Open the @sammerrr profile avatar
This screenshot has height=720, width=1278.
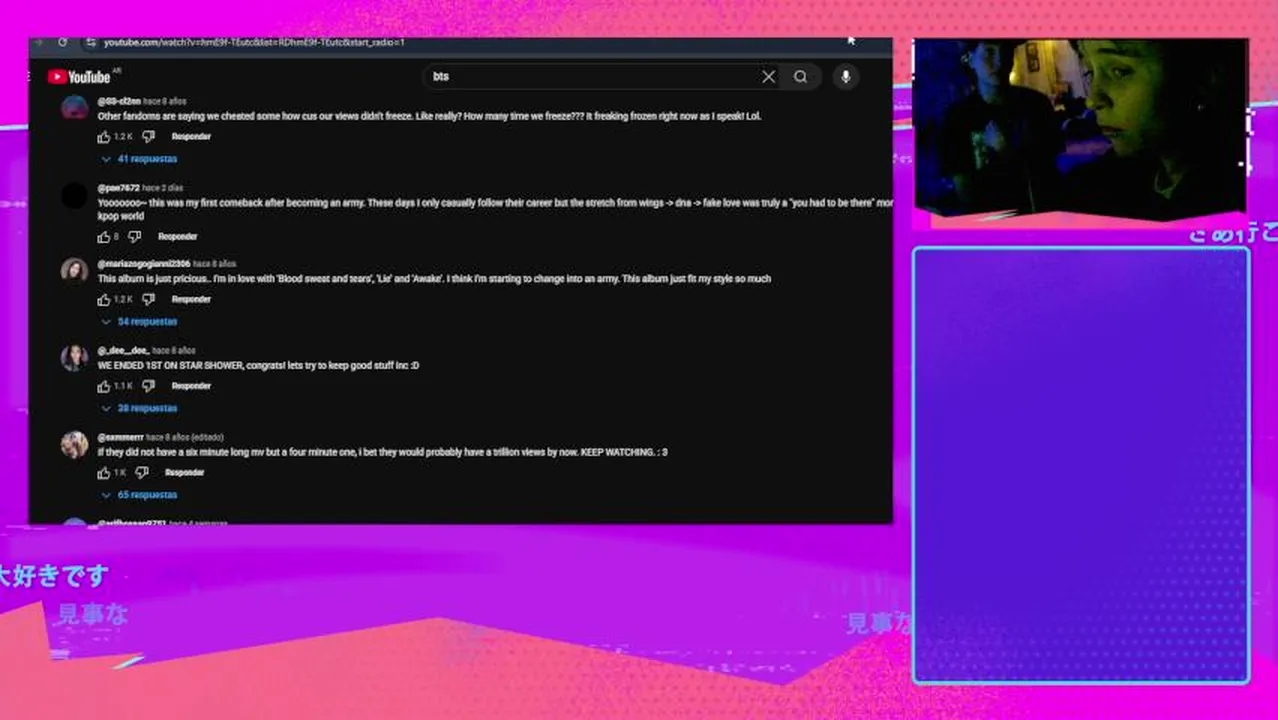(74, 444)
